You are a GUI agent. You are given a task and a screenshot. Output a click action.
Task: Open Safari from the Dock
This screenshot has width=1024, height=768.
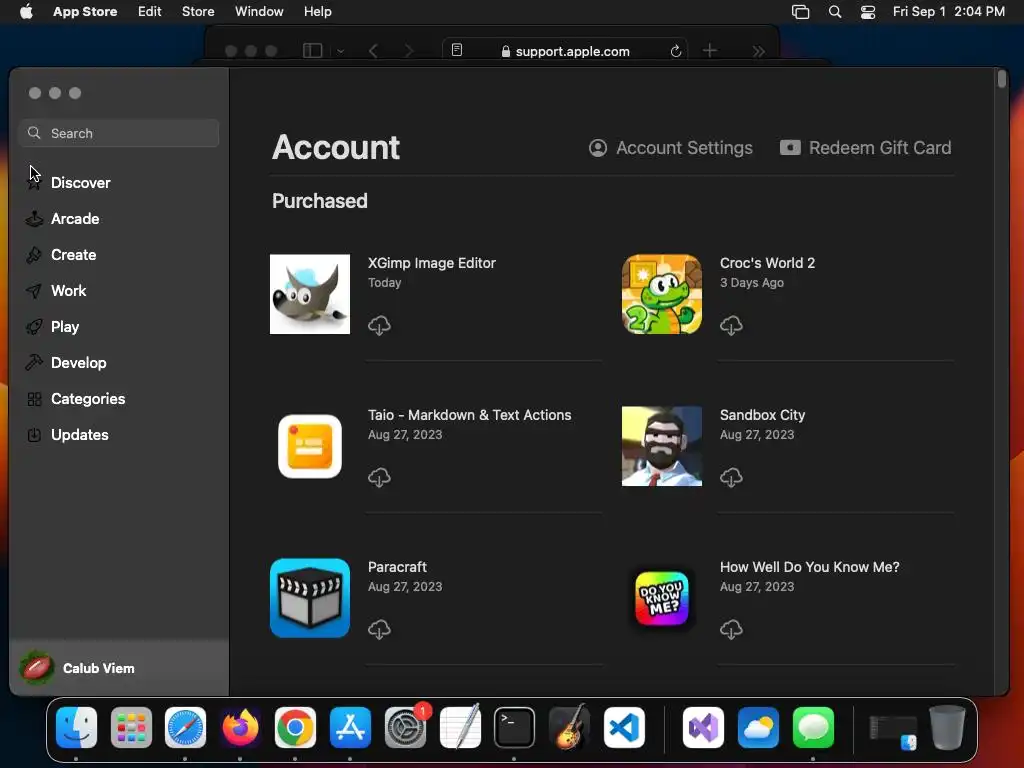click(x=185, y=728)
